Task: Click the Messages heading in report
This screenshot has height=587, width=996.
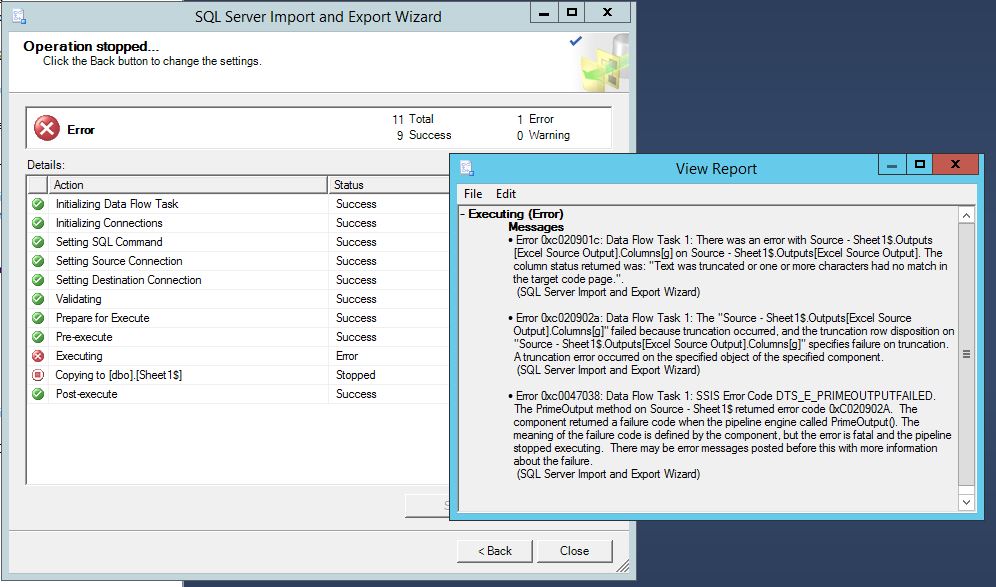Action: click(x=535, y=227)
